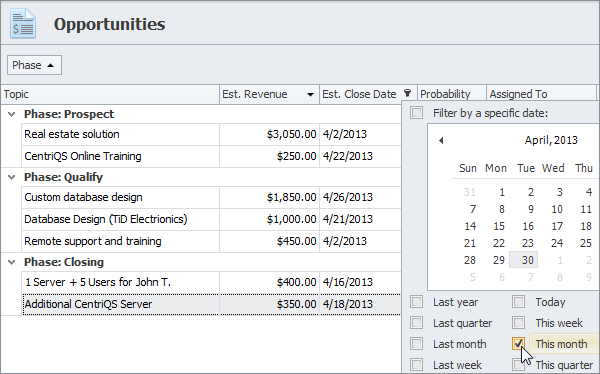Select the 'Custom database design' row
This screenshot has width=600, height=374.
pos(211,197)
